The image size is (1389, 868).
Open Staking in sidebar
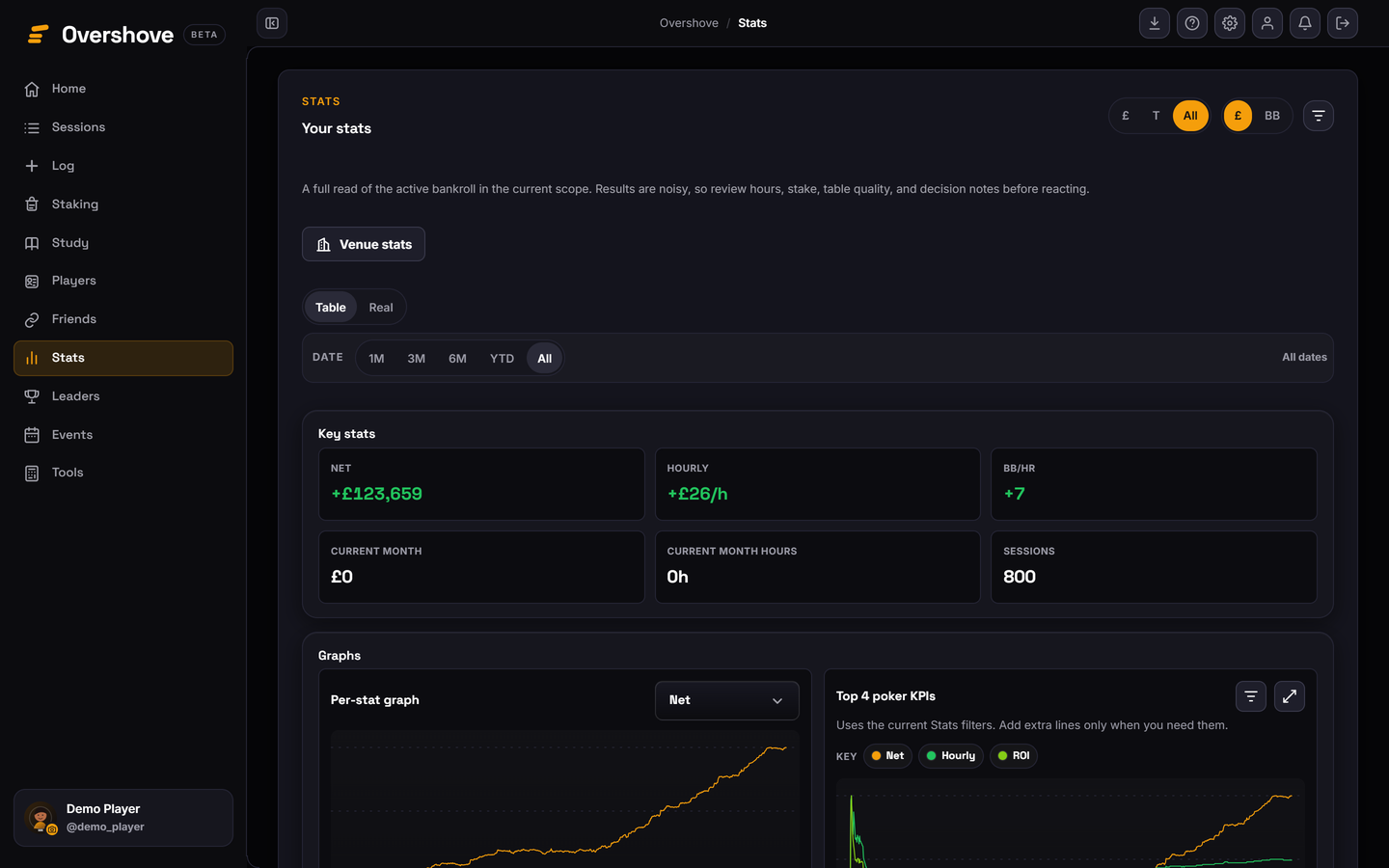pyautogui.click(x=123, y=204)
